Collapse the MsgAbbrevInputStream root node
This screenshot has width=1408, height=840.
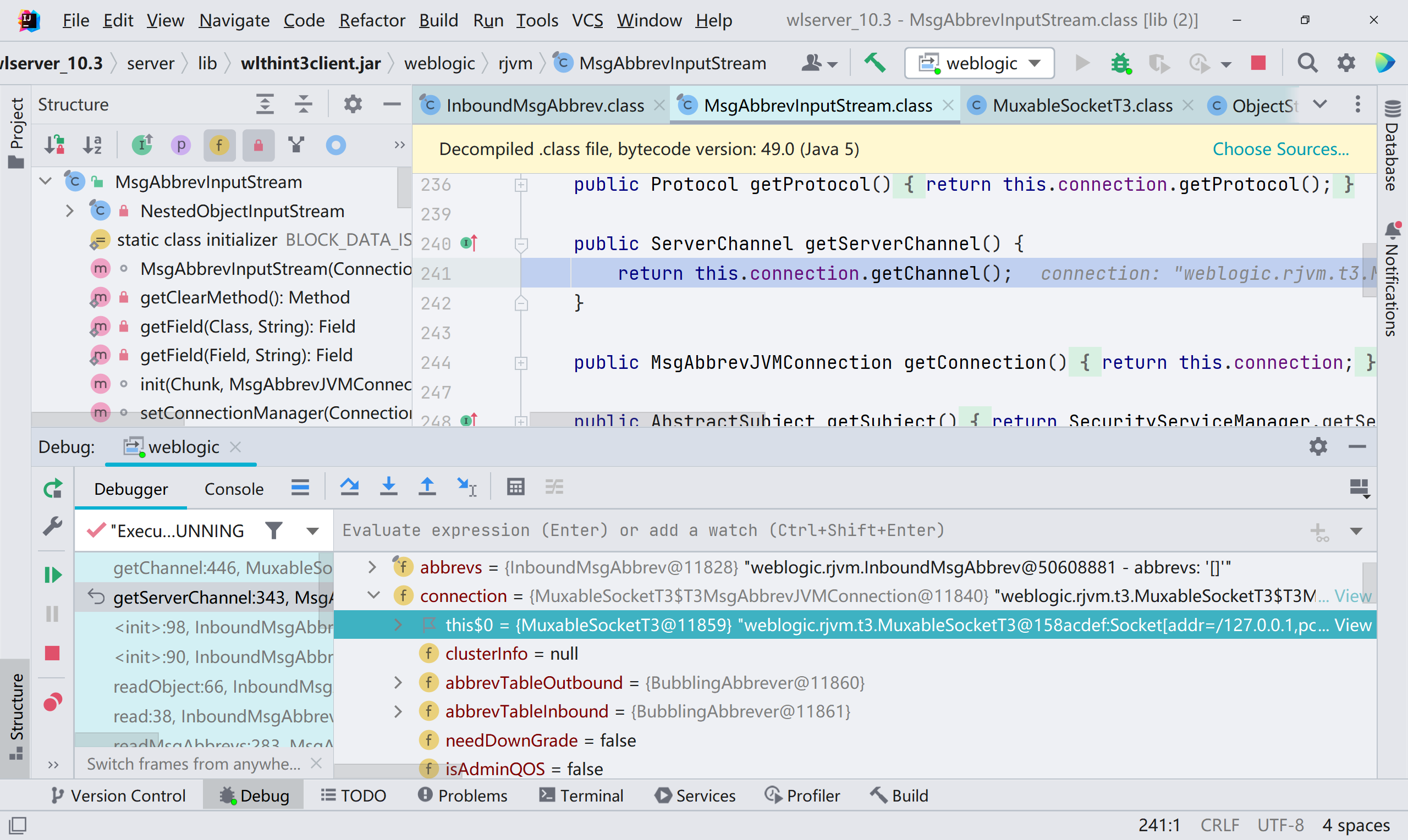coord(46,182)
